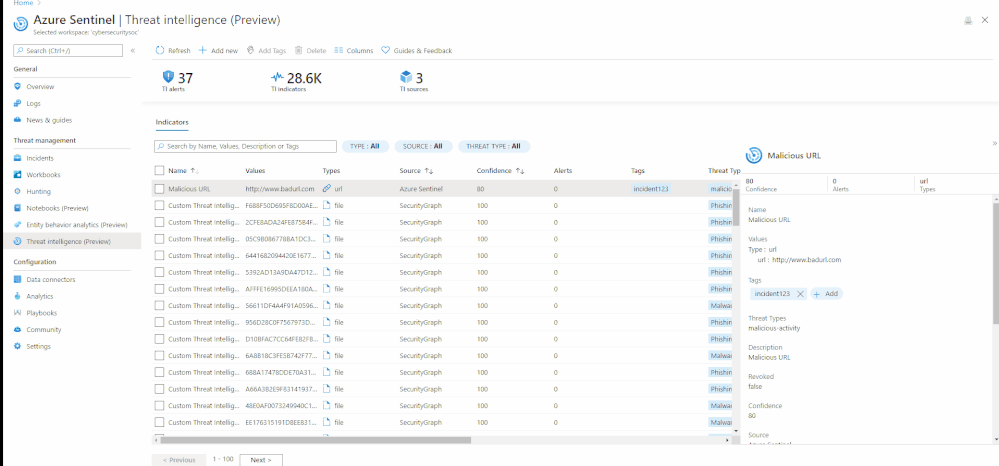
Task: Click the sidebar search box
Action: click(68, 50)
